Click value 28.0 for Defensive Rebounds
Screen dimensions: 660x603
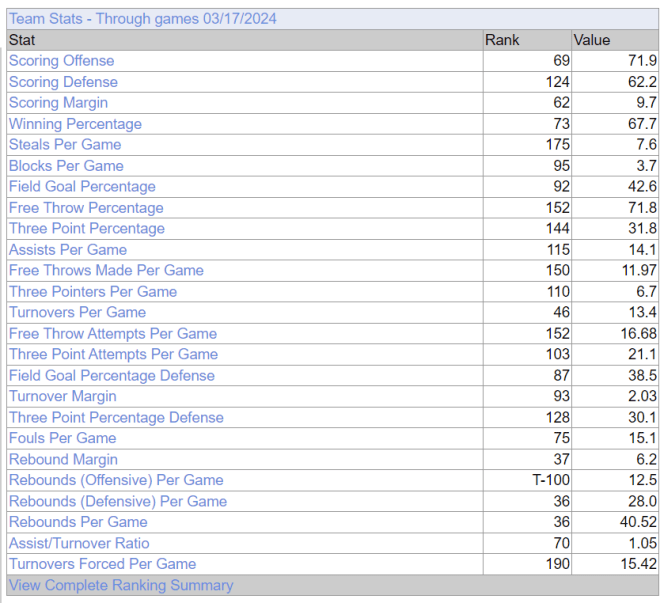(x=642, y=501)
